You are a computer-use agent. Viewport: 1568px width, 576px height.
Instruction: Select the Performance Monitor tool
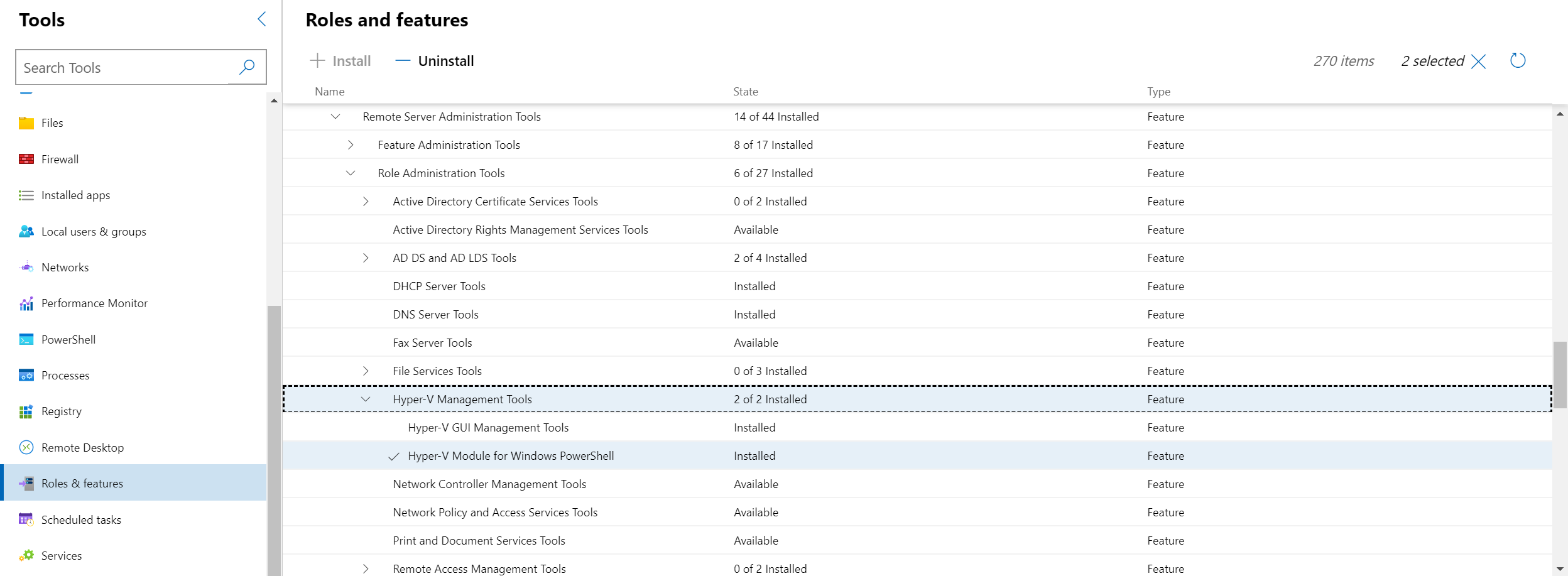click(x=93, y=303)
